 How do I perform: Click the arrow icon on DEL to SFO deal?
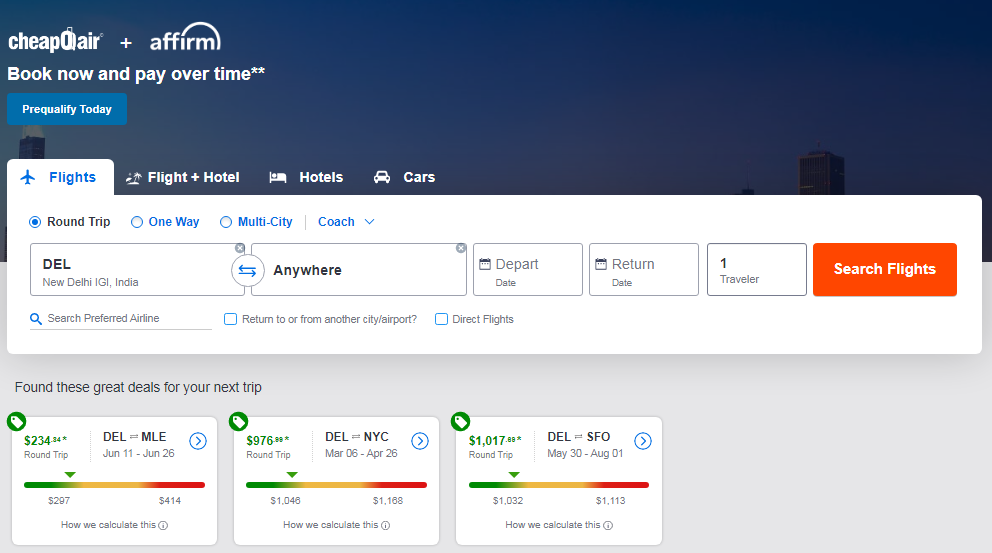pos(643,441)
